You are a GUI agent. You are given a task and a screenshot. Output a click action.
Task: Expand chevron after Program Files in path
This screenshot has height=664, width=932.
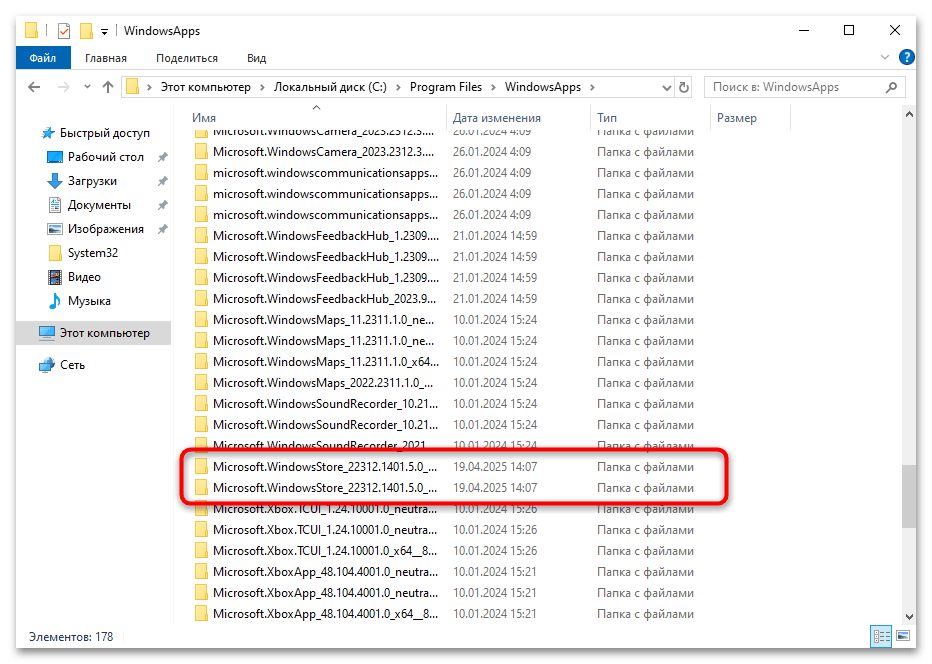(493, 87)
